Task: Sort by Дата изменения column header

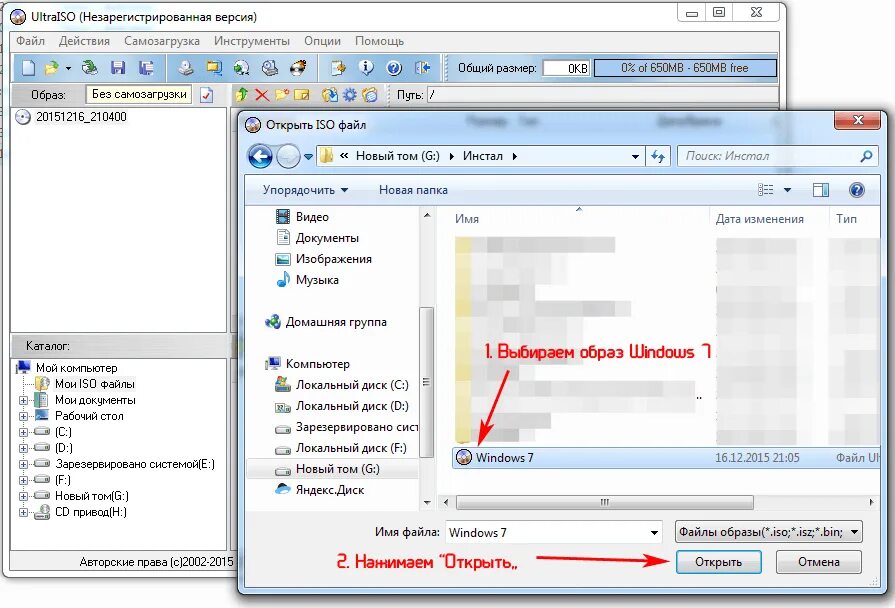Action: point(759,219)
